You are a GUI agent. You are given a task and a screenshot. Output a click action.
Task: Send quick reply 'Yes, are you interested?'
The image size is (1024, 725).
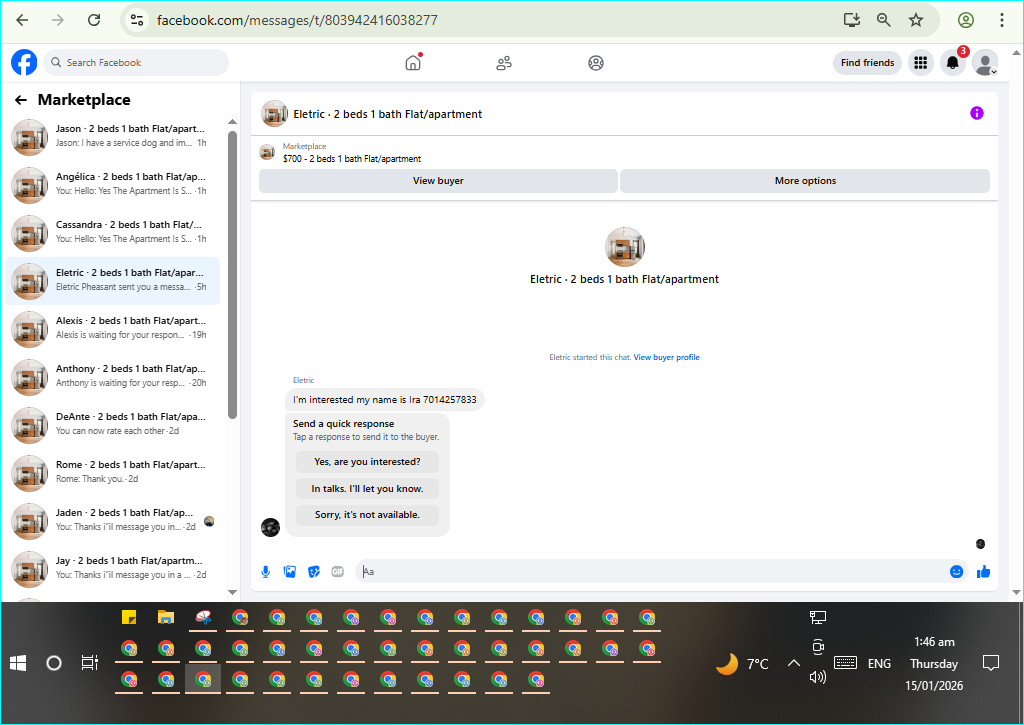click(367, 462)
